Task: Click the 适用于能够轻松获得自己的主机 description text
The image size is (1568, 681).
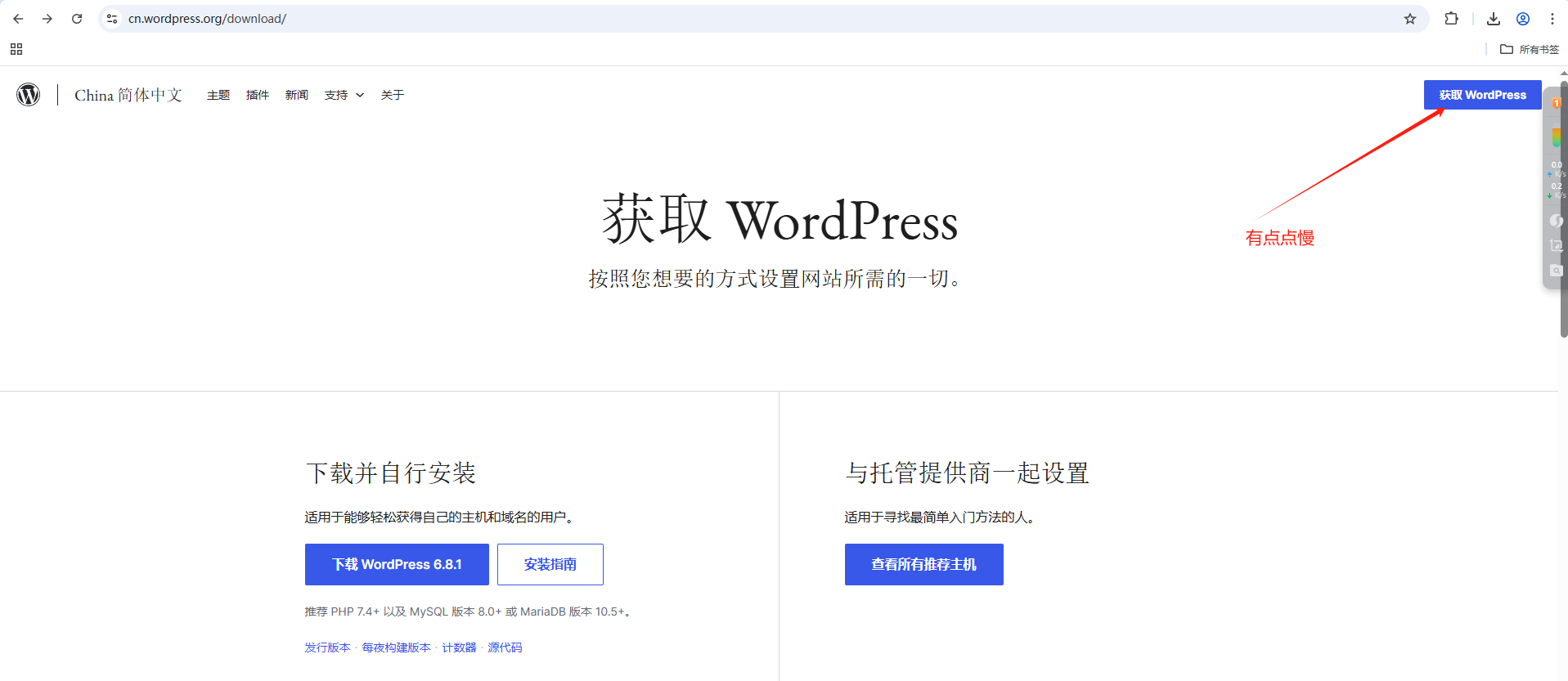Action: pos(440,517)
